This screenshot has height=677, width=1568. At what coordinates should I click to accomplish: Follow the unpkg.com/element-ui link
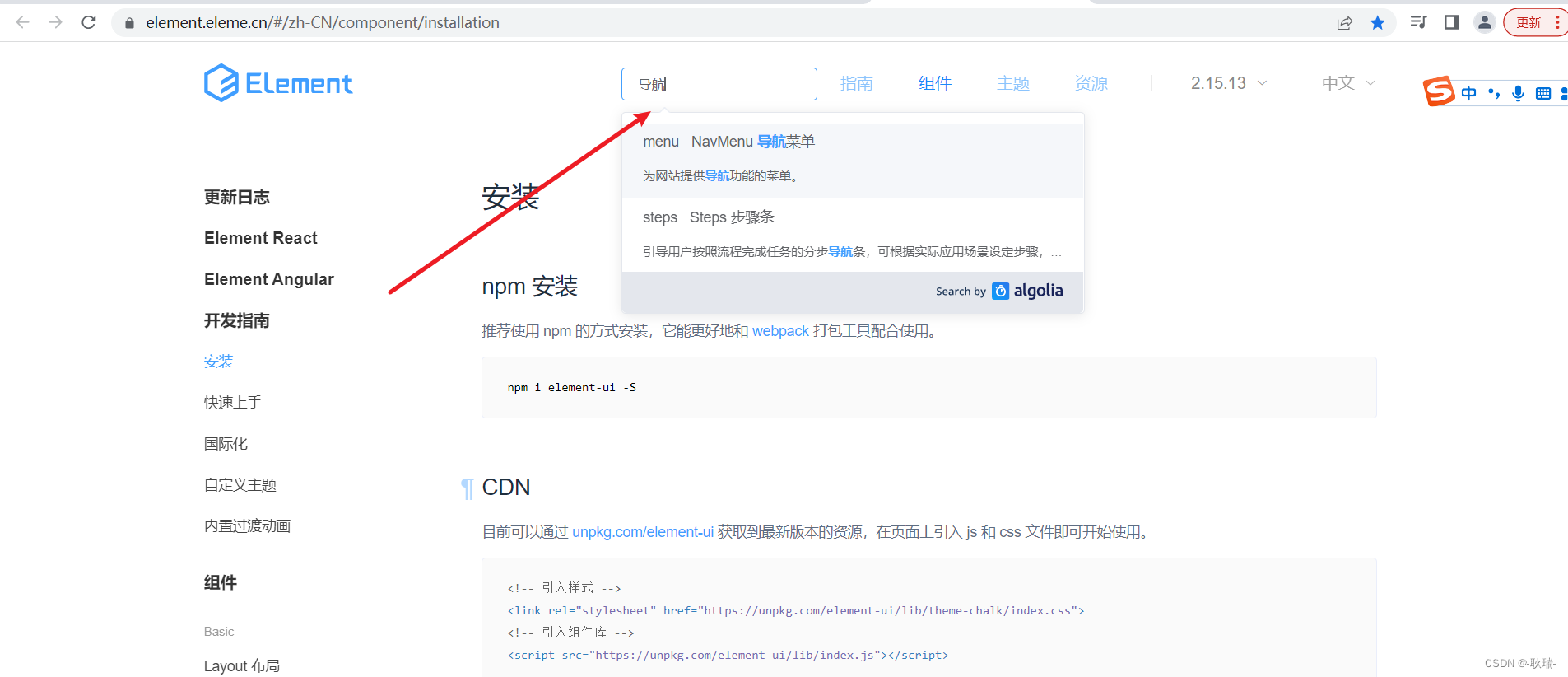(643, 532)
